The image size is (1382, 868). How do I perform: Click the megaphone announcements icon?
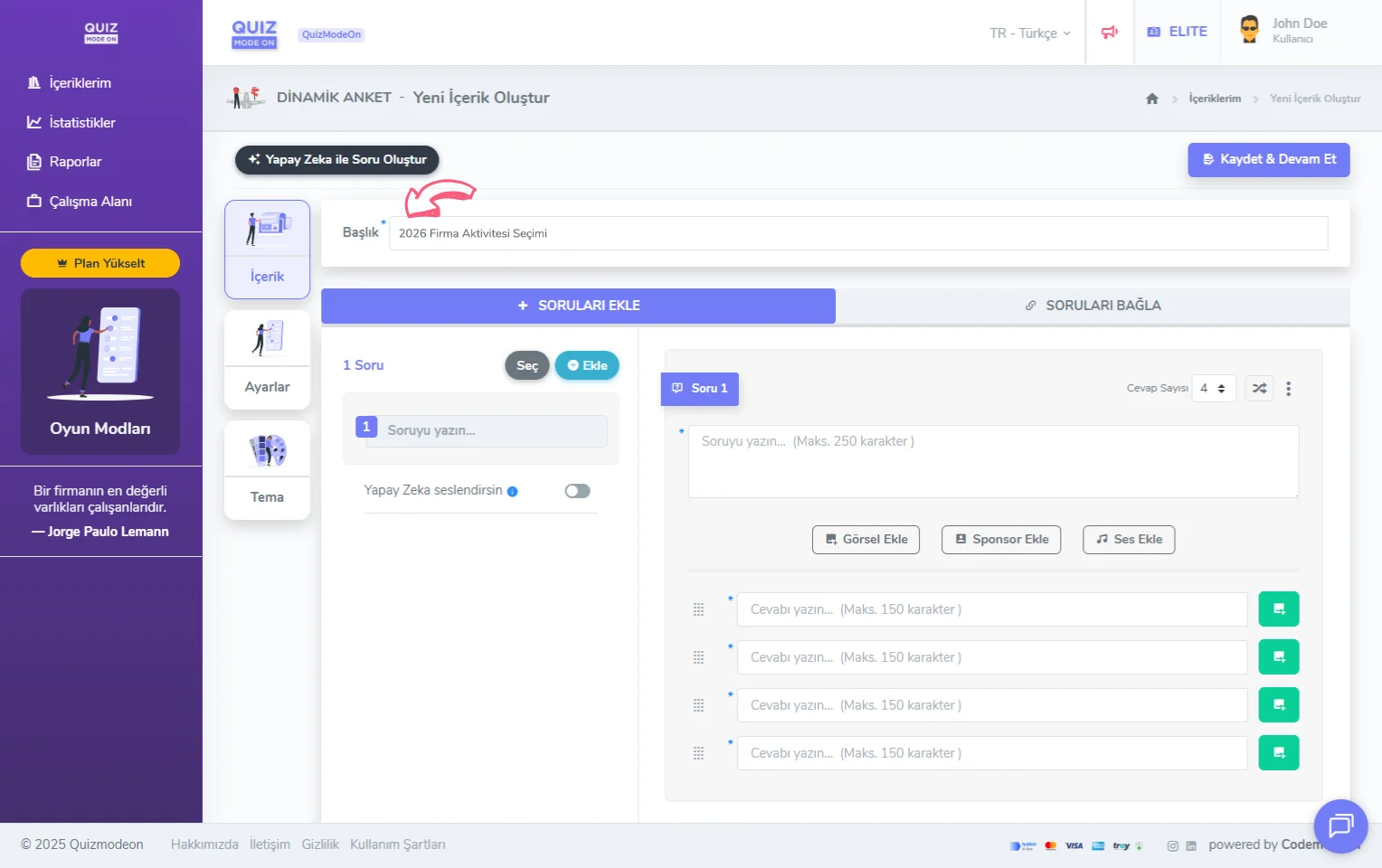pos(1109,33)
